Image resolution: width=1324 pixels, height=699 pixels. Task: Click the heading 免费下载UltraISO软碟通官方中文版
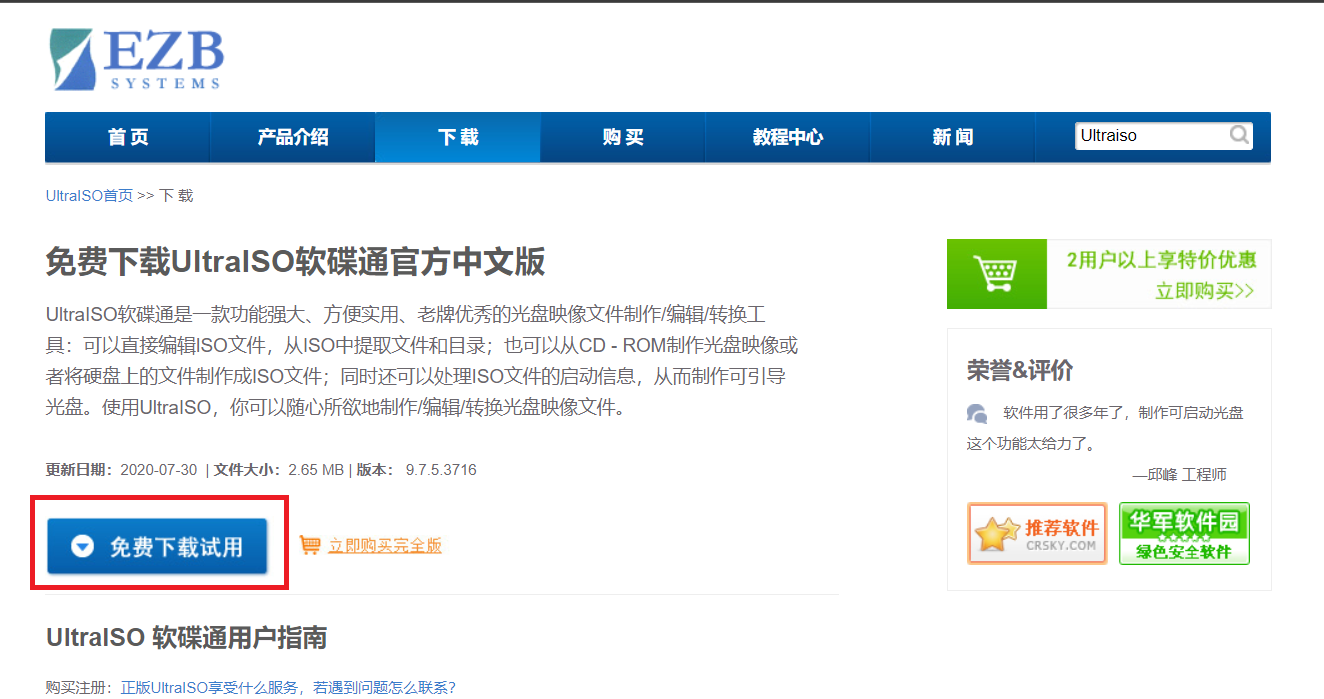296,262
